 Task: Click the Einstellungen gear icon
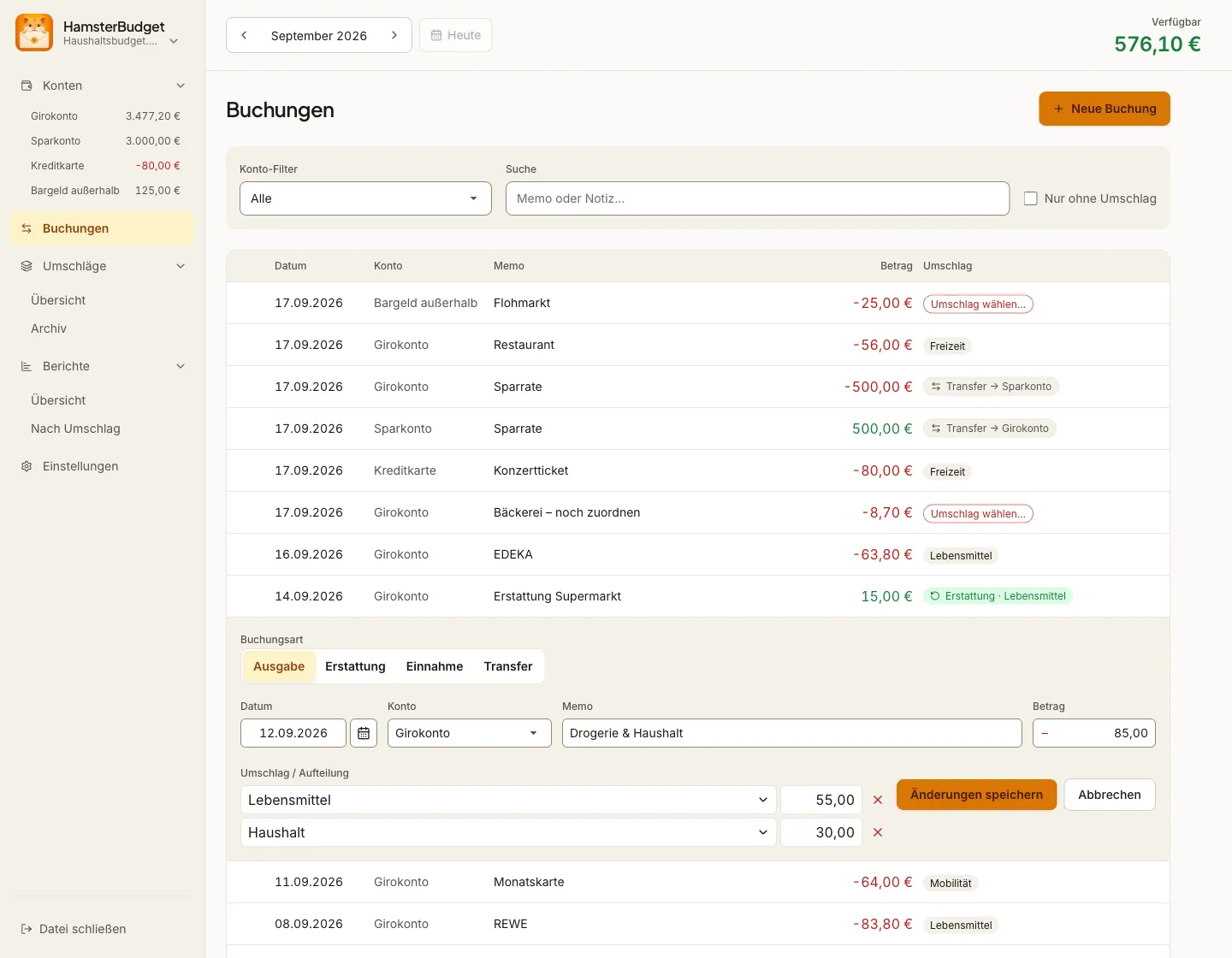point(27,466)
